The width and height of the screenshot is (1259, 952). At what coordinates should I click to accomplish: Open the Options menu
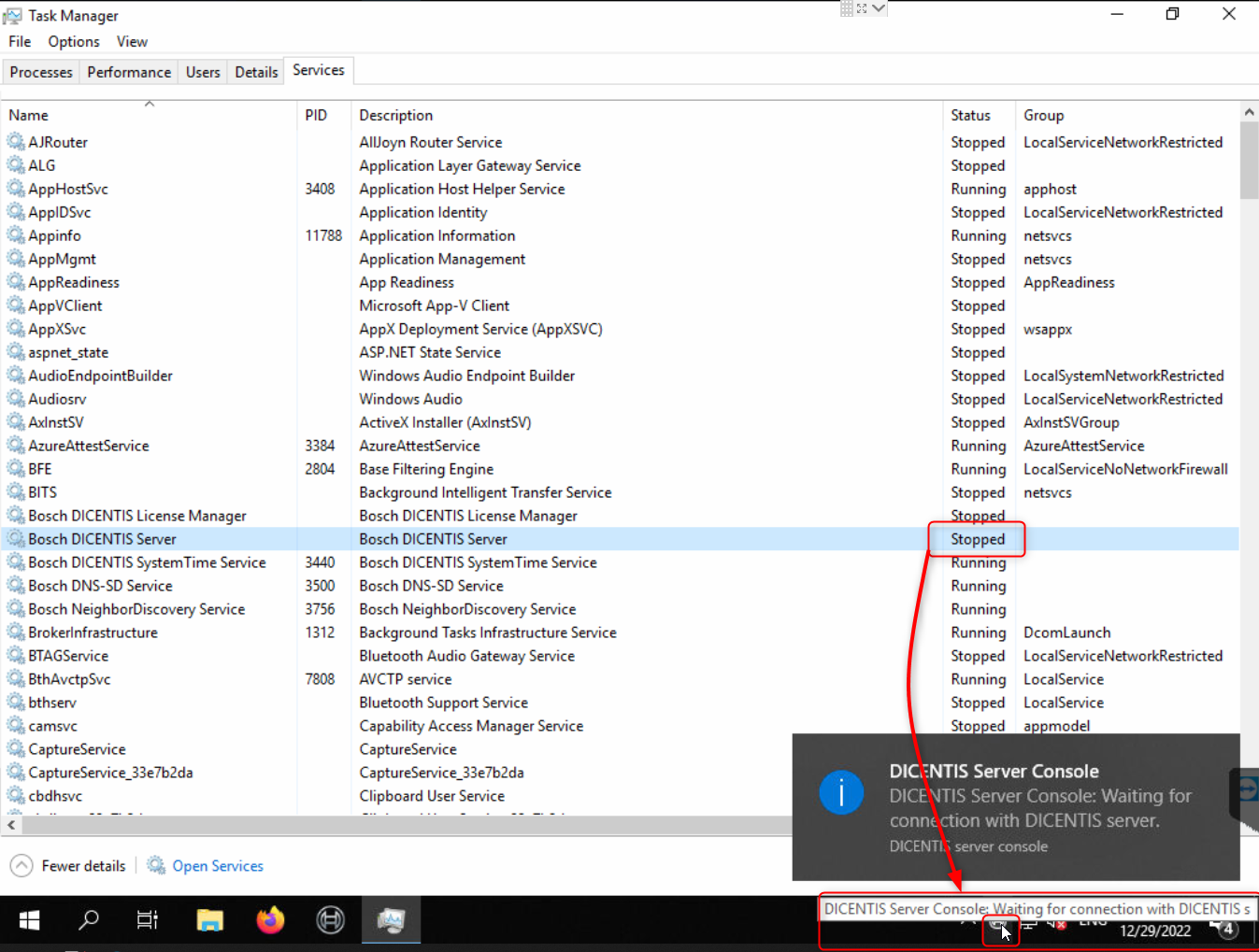(74, 42)
